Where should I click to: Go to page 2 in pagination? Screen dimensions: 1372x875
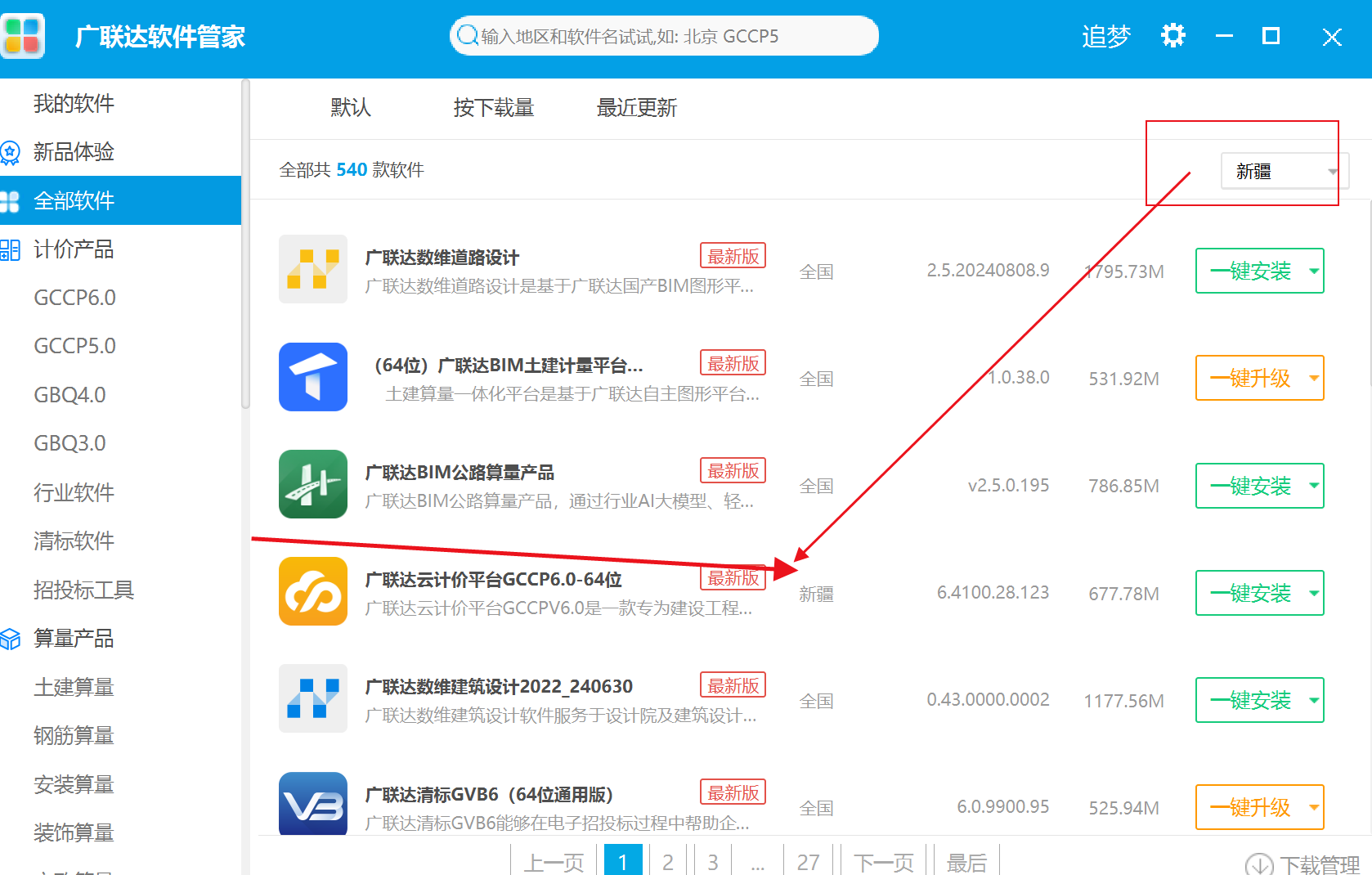point(668,861)
